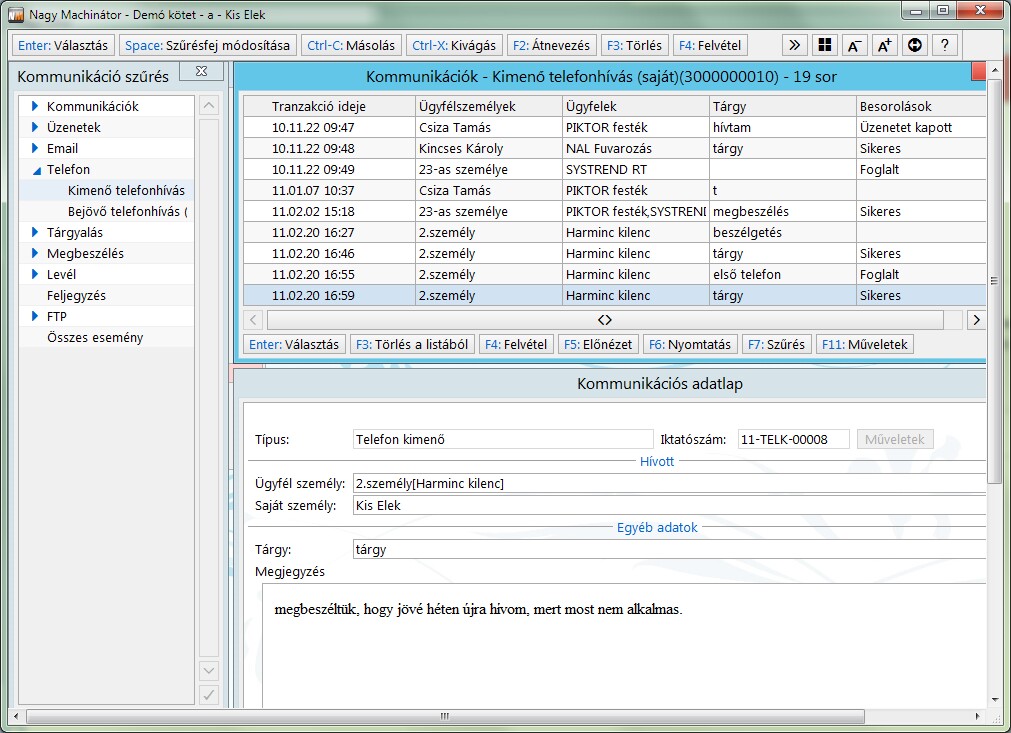Open the four-square grid layout icon
The width and height of the screenshot is (1011, 733).
coord(824,45)
